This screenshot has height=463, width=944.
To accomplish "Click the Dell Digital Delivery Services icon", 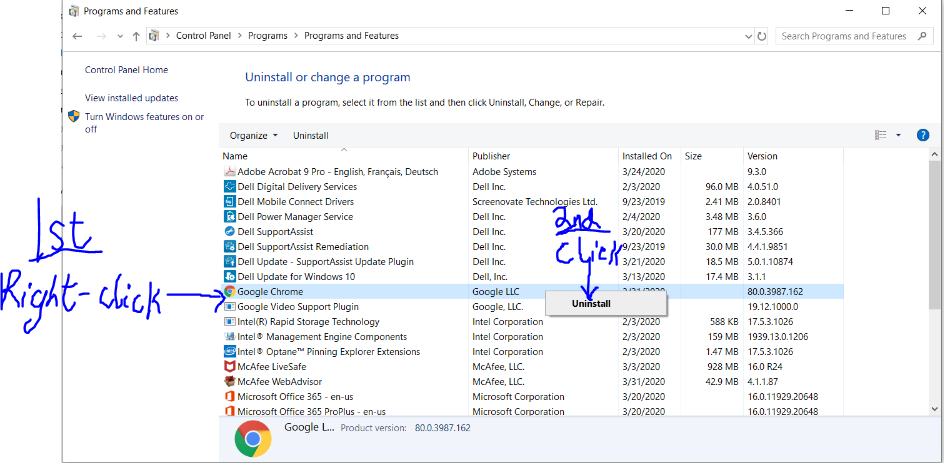I will coord(229,187).
